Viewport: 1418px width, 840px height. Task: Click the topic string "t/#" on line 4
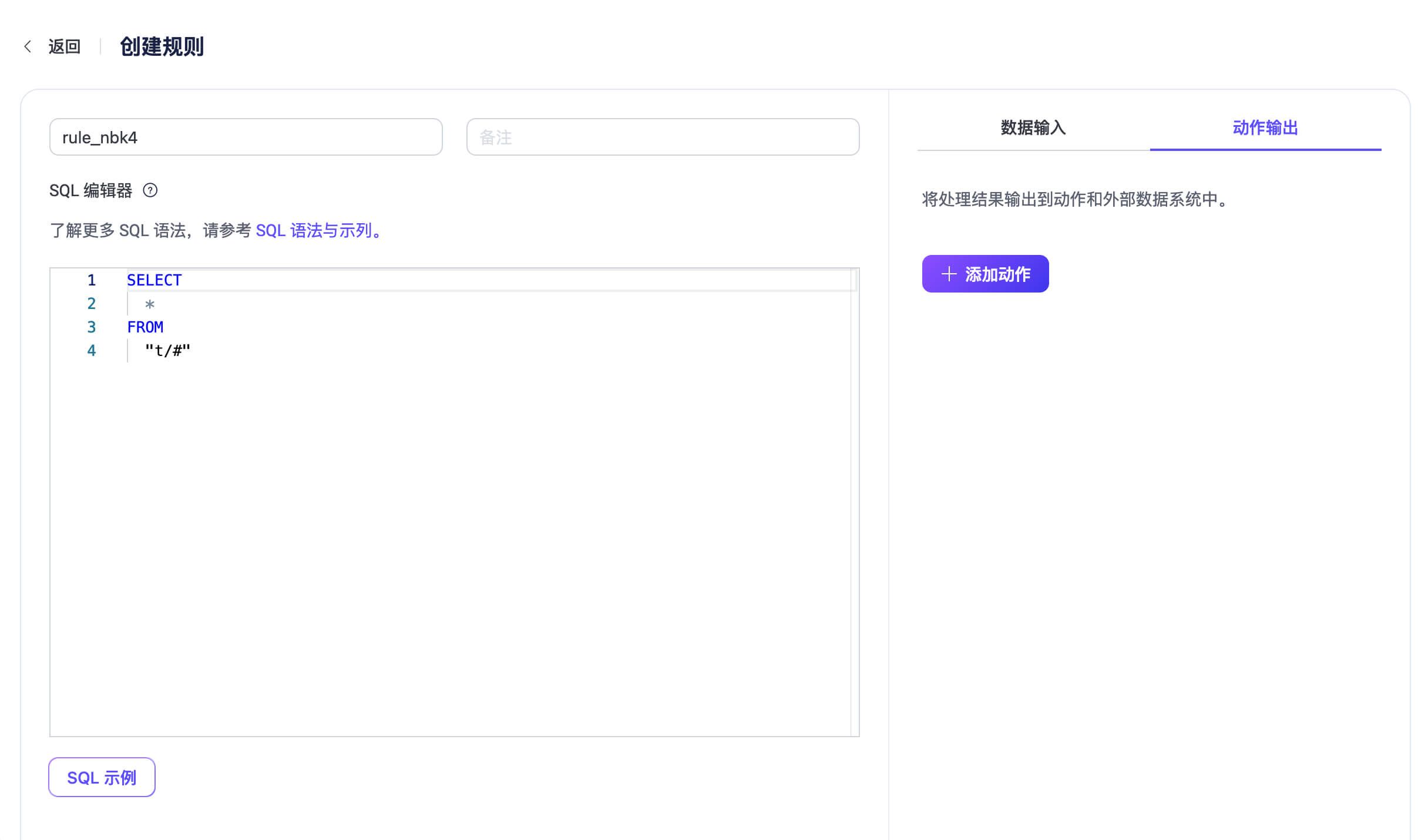[x=167, y=350]
